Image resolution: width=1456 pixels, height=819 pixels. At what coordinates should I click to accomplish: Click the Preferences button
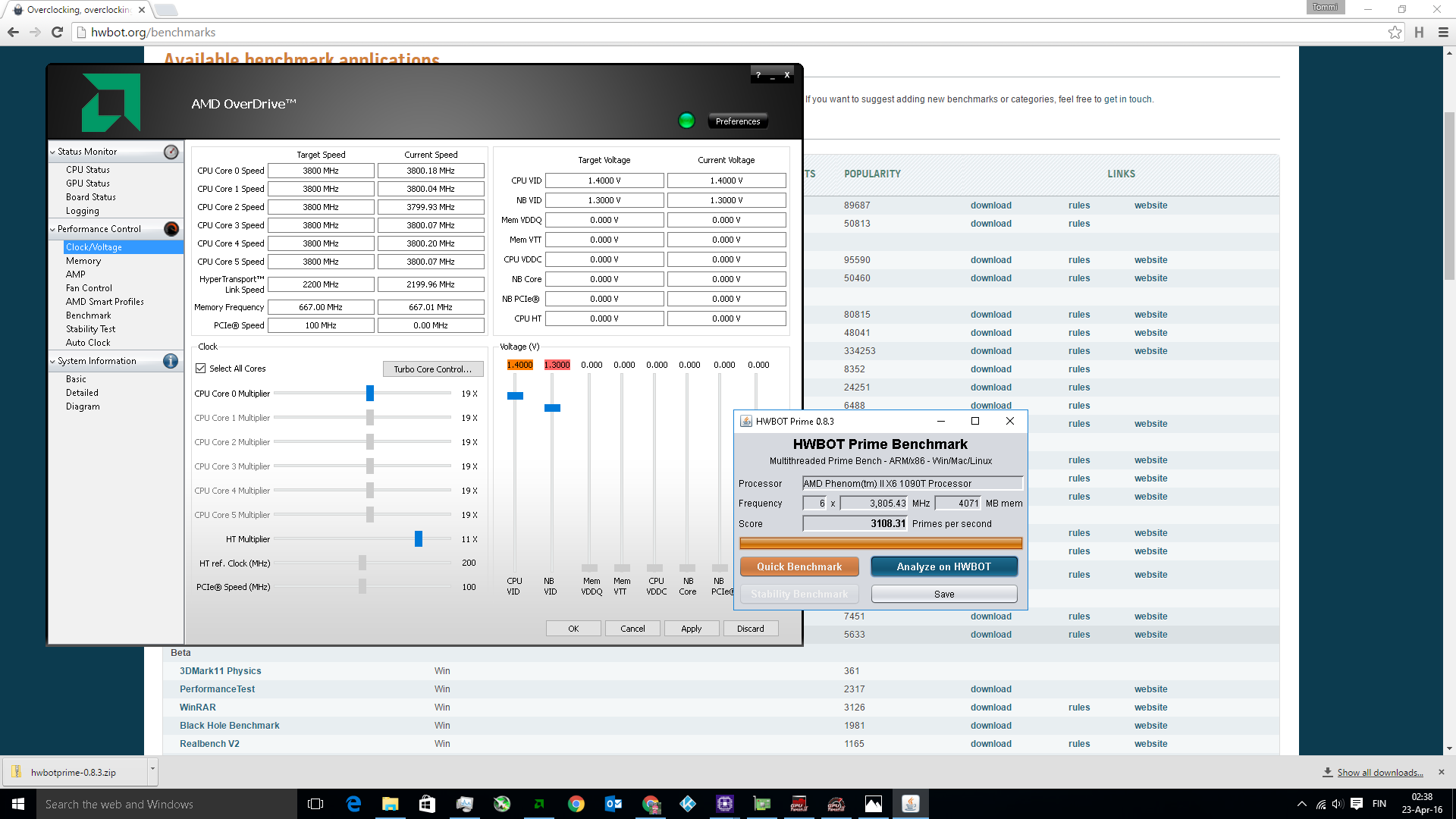click(738, 121)
